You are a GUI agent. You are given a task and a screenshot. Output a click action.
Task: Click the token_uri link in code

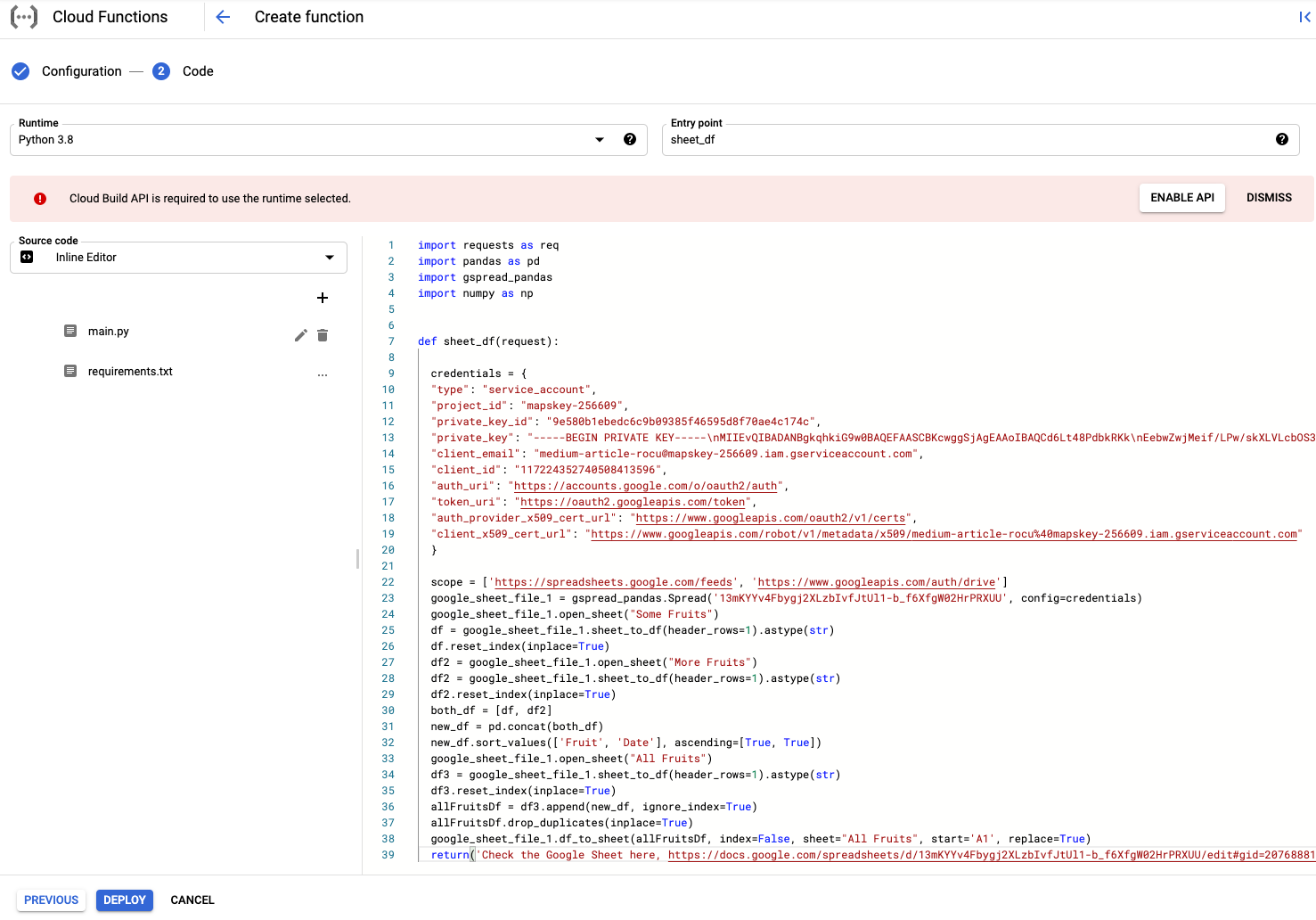coord(633,502)
